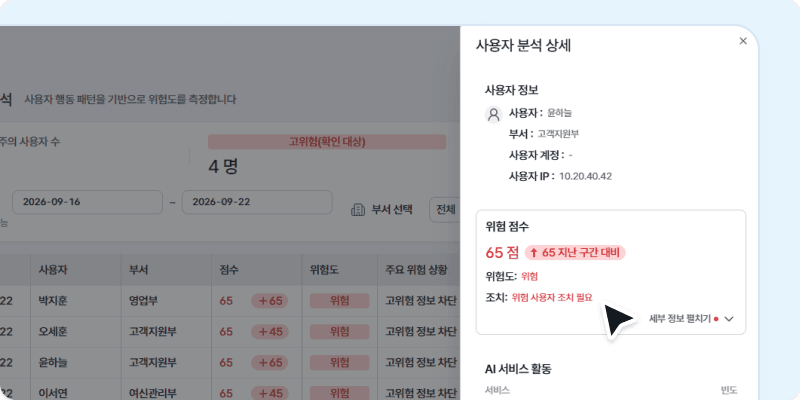The height and width of the screenshot is (400, 800).
Task: Close the 사용자 분석 상세 panel
Action: [743, 41]
